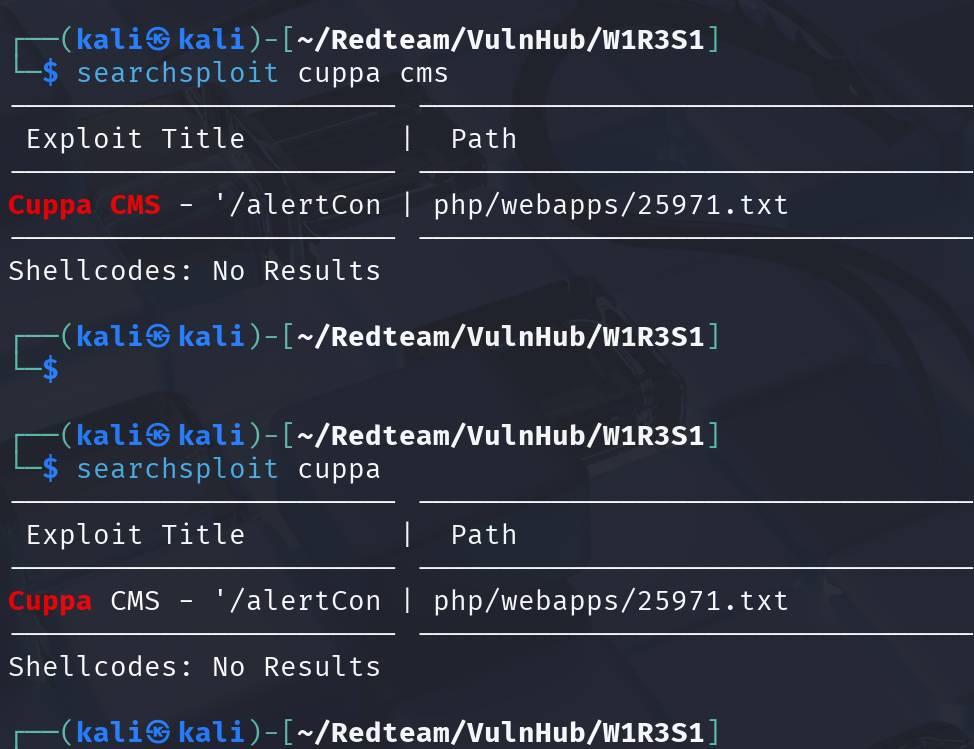974x749 pixels.
Task: Click the 'php/webapps/25971.txt' path in the second table
Action: pyautogui.click(x=611, y=601)
